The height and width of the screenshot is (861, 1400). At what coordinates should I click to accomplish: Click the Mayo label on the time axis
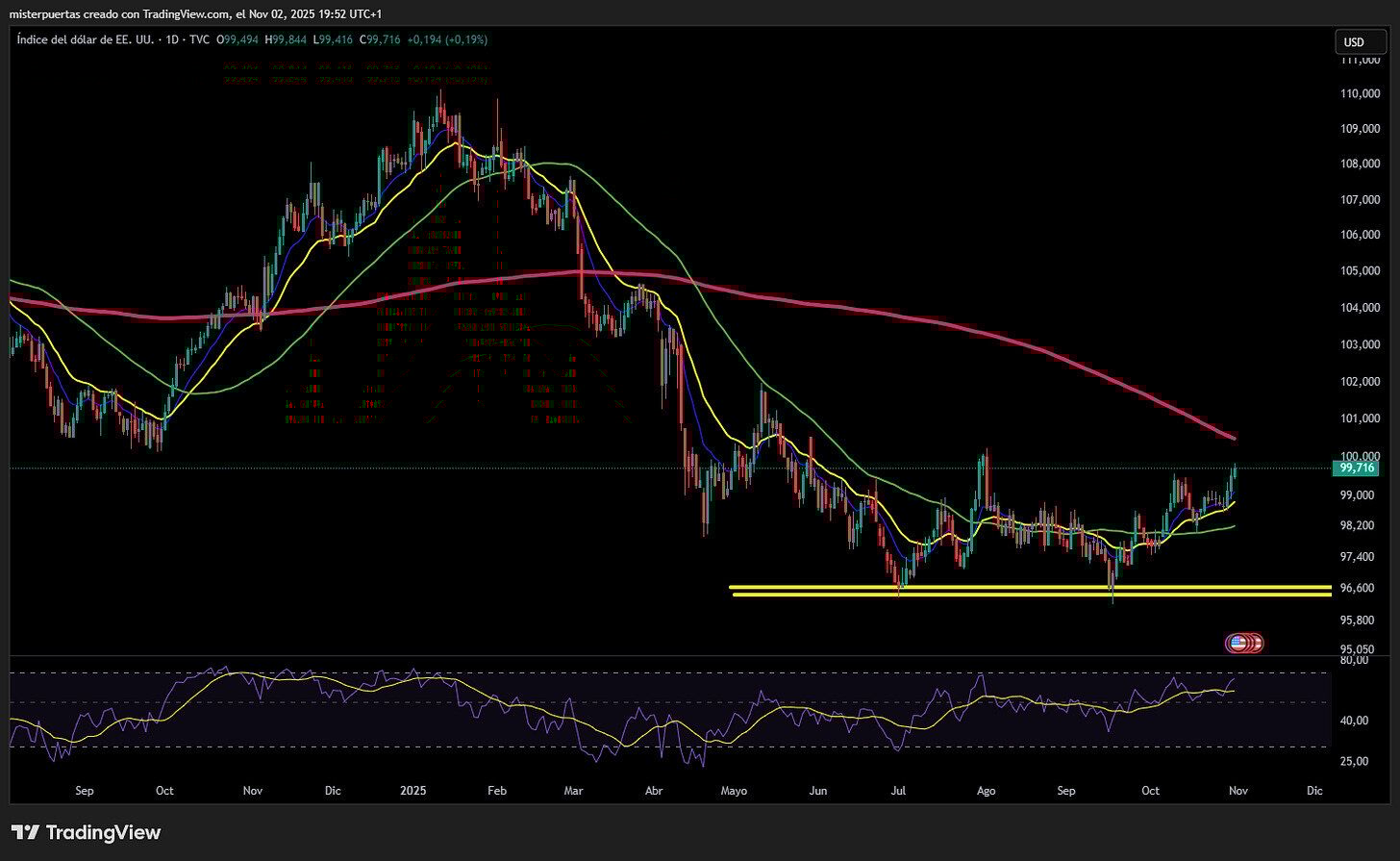(x=734, y=791)
